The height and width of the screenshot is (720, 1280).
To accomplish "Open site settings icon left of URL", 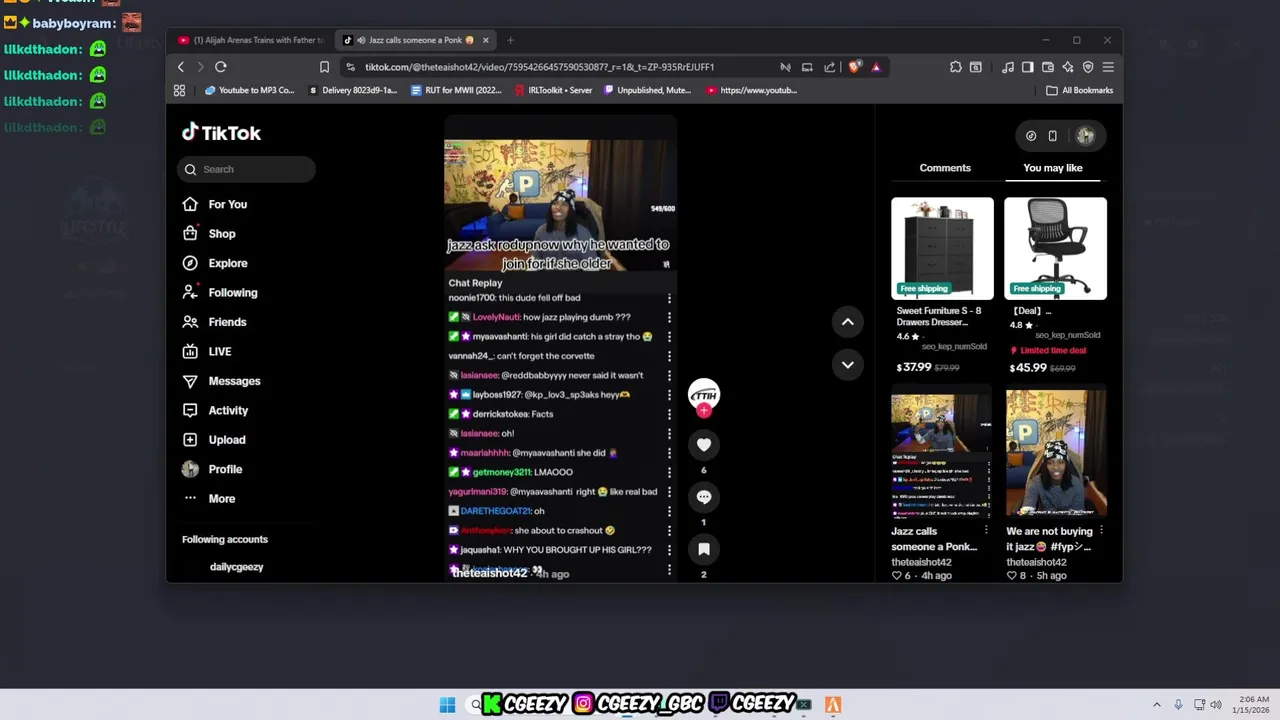I will click(350, 67).
